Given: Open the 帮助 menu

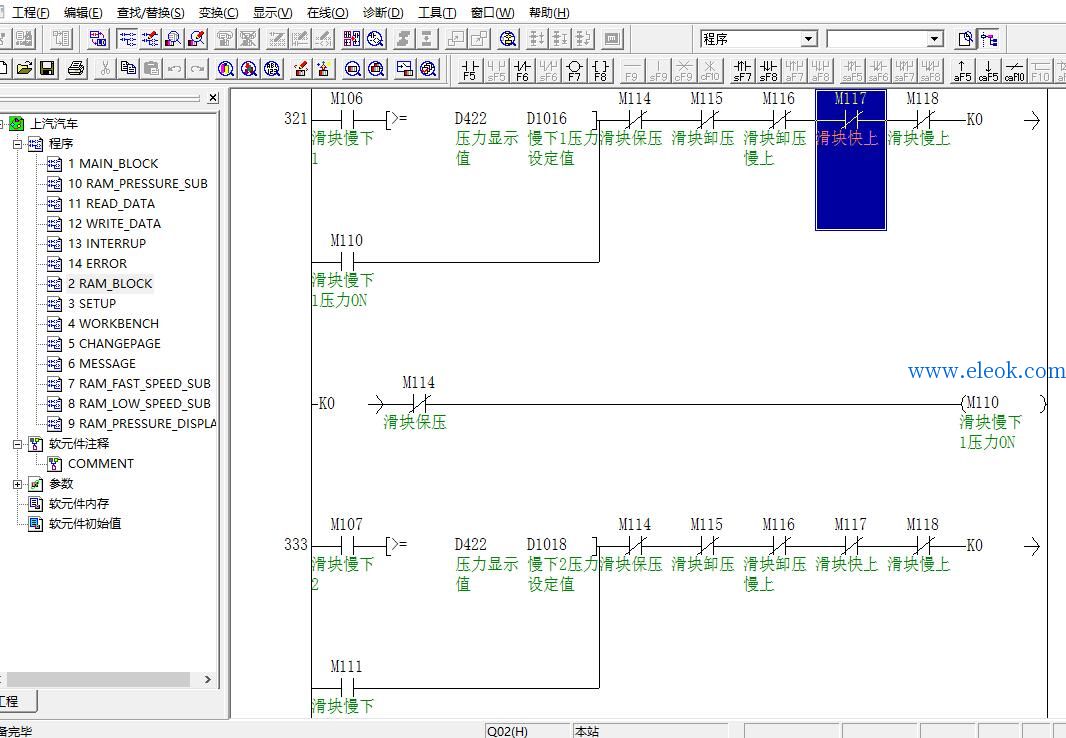Looking at the screenshot, I should click(x=549, y=12).
